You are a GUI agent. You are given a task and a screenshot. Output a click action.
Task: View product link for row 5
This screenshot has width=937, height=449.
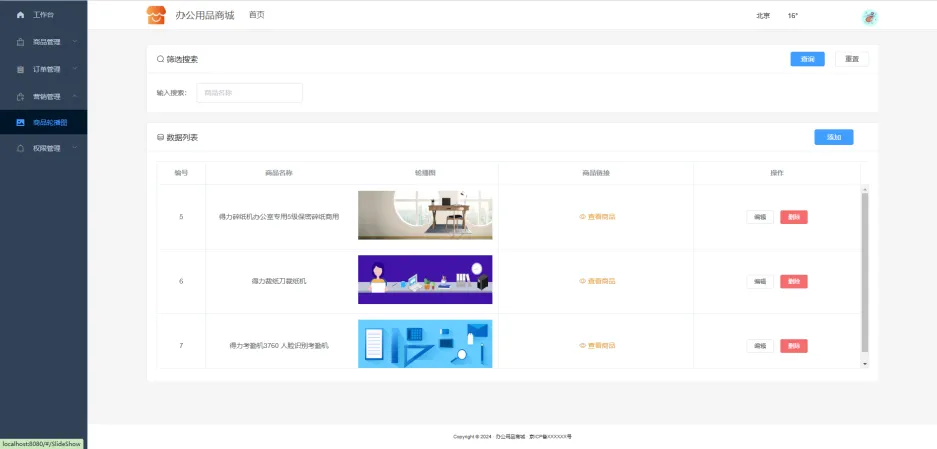pos(597,216)
